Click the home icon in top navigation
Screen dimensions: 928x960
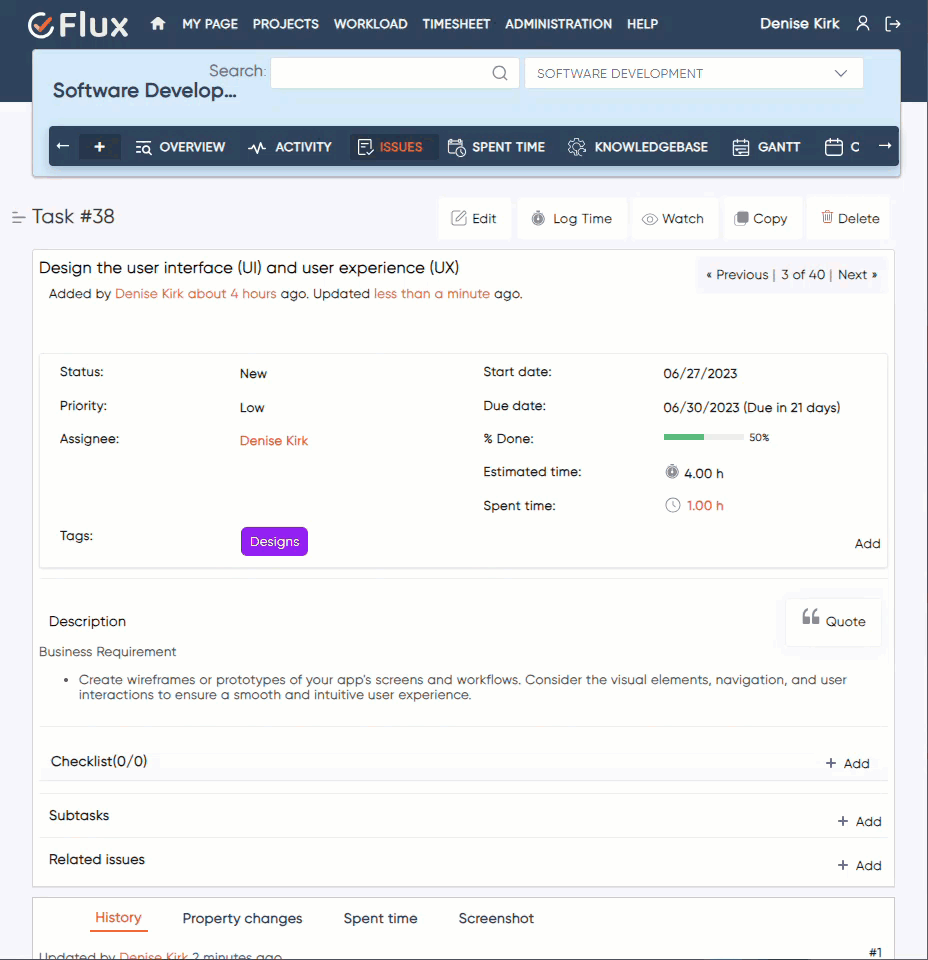[158, 24]
